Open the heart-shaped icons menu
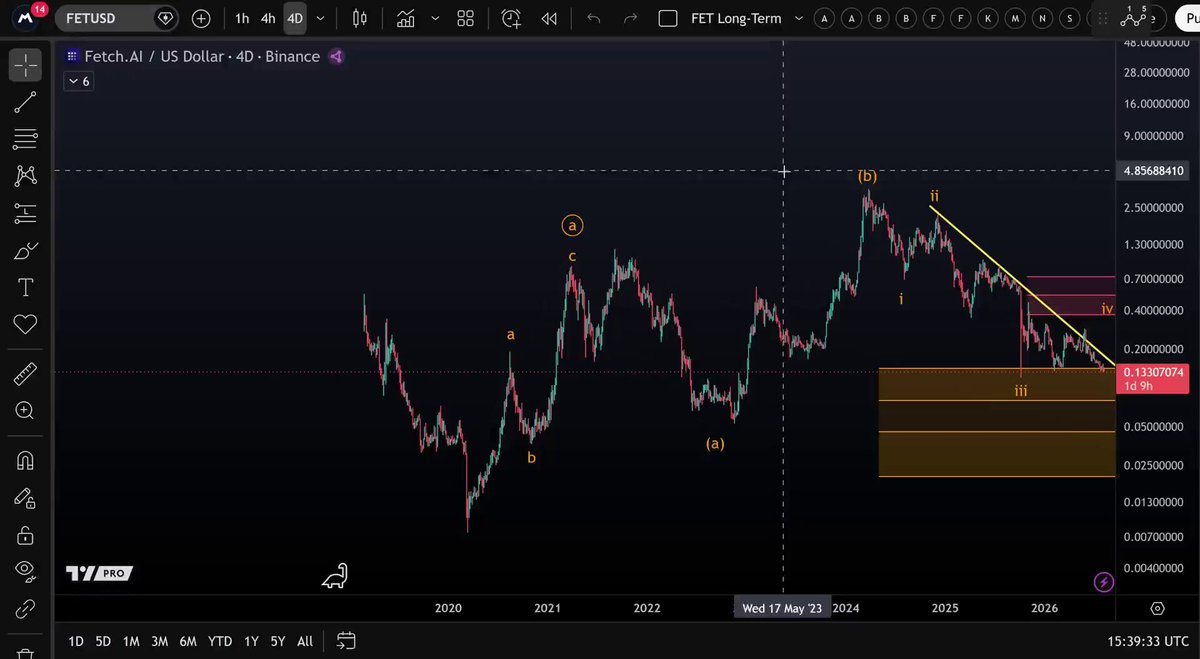Viewport: 1200px width, 659px height. pyautogui.click(x=25, y=324)
